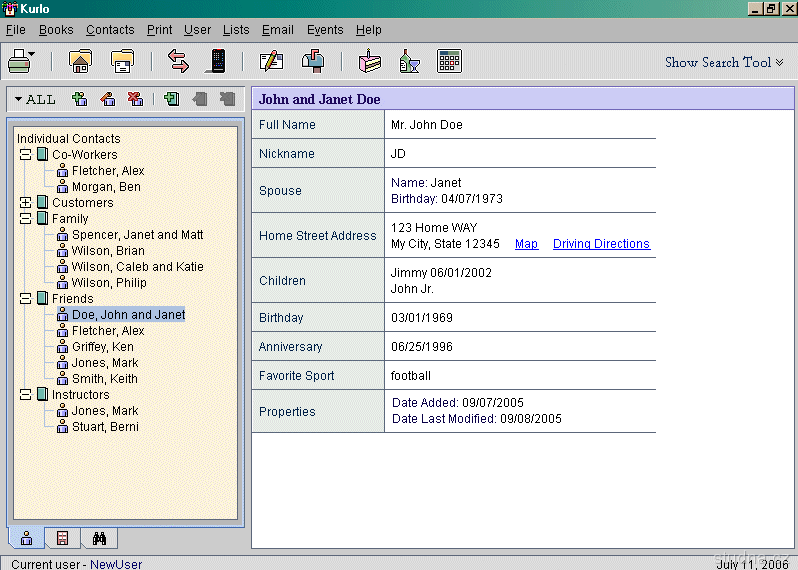Switch to the building companies tab
798x570 pixels.
(x=62, y=539)
